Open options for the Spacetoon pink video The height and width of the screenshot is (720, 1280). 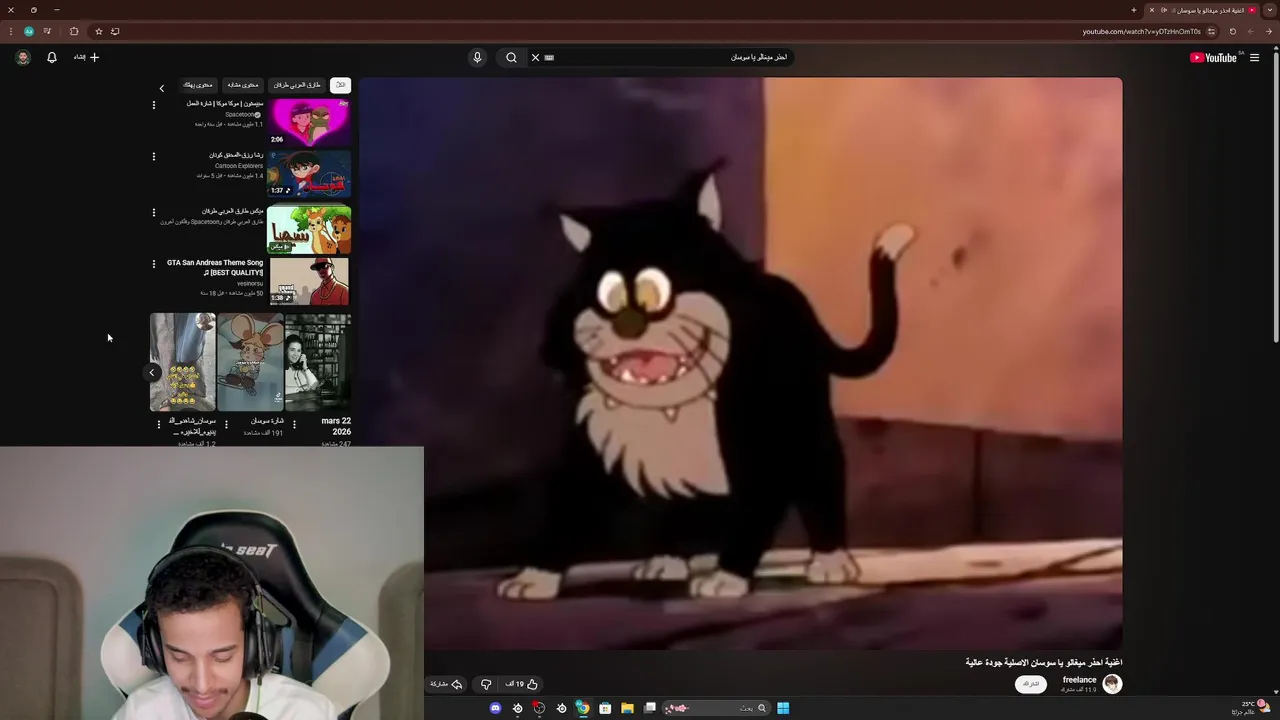[x=154, y=105]
